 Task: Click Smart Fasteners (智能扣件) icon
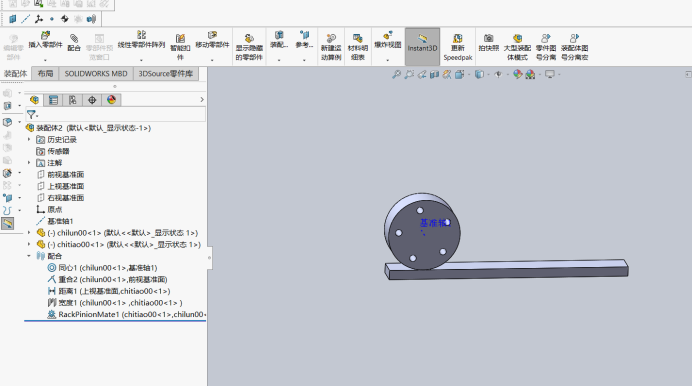180,38
